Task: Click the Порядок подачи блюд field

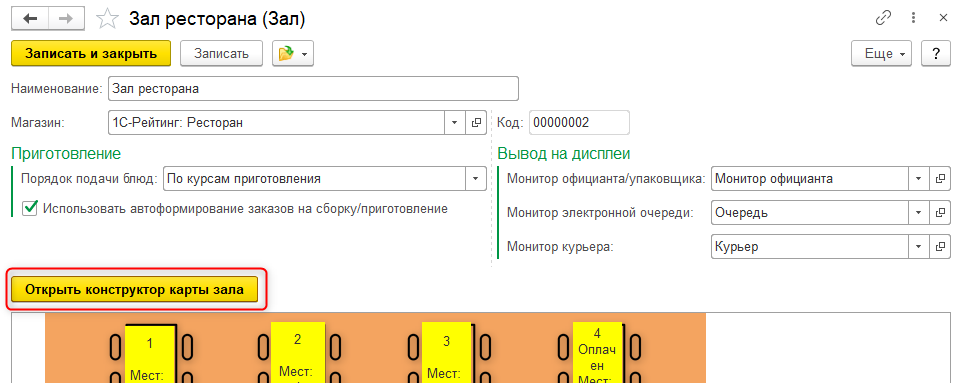Action: coord(314,179)
